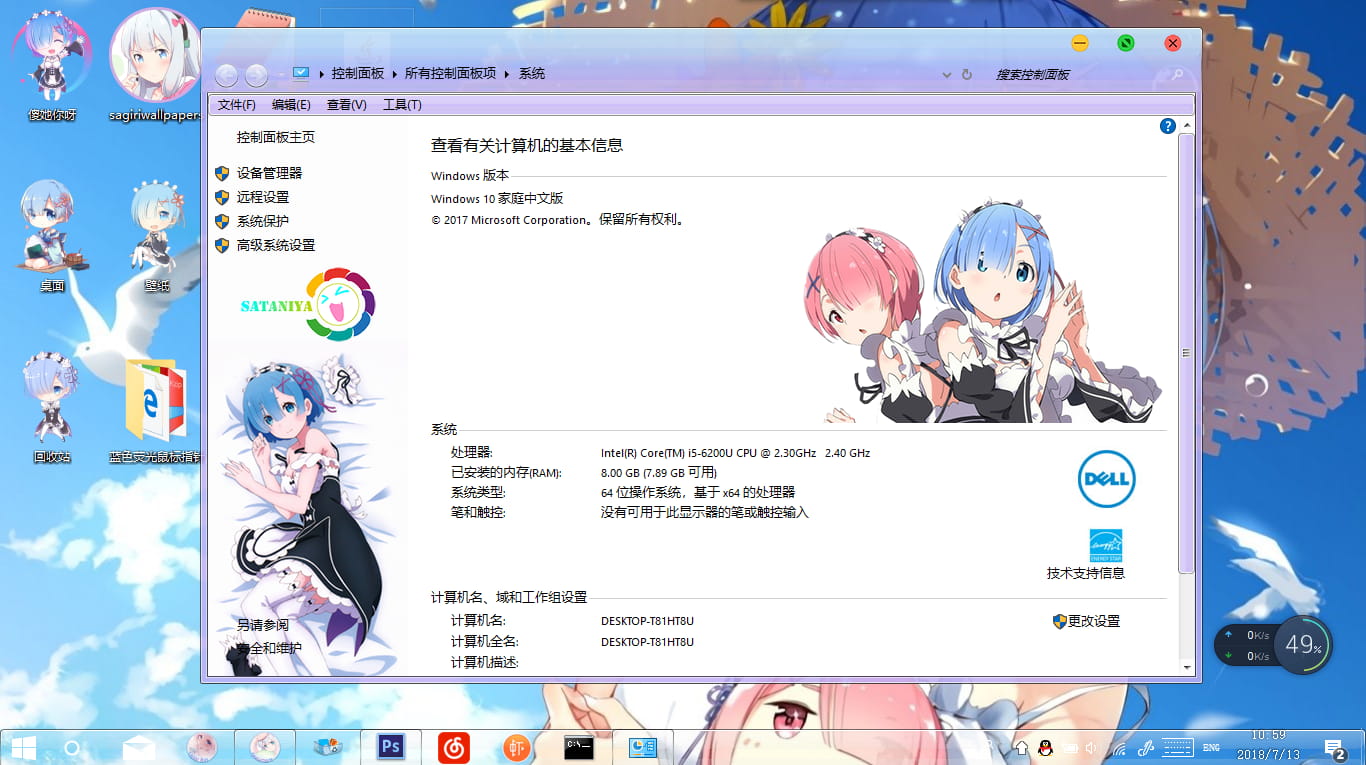The height and width of the screenshot is (765, 1366).
Task: Open the ENG language indicator in the tray
Action: 1210,747
